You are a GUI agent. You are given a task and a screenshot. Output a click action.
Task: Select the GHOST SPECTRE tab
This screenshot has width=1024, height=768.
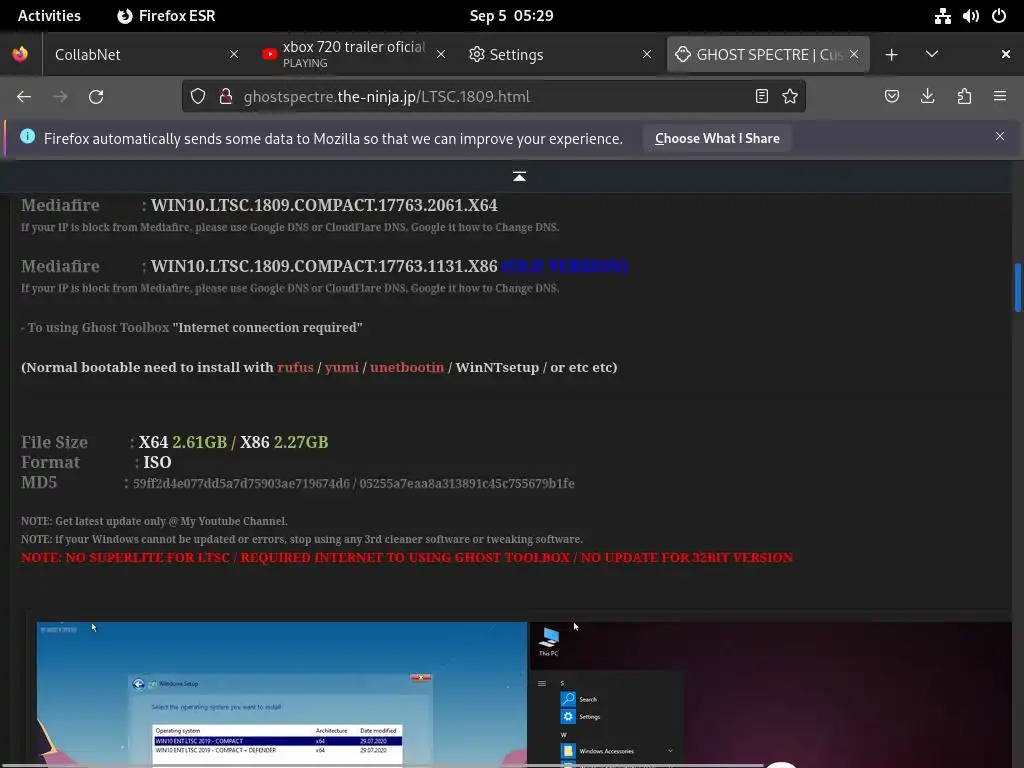tap(768, 54)
